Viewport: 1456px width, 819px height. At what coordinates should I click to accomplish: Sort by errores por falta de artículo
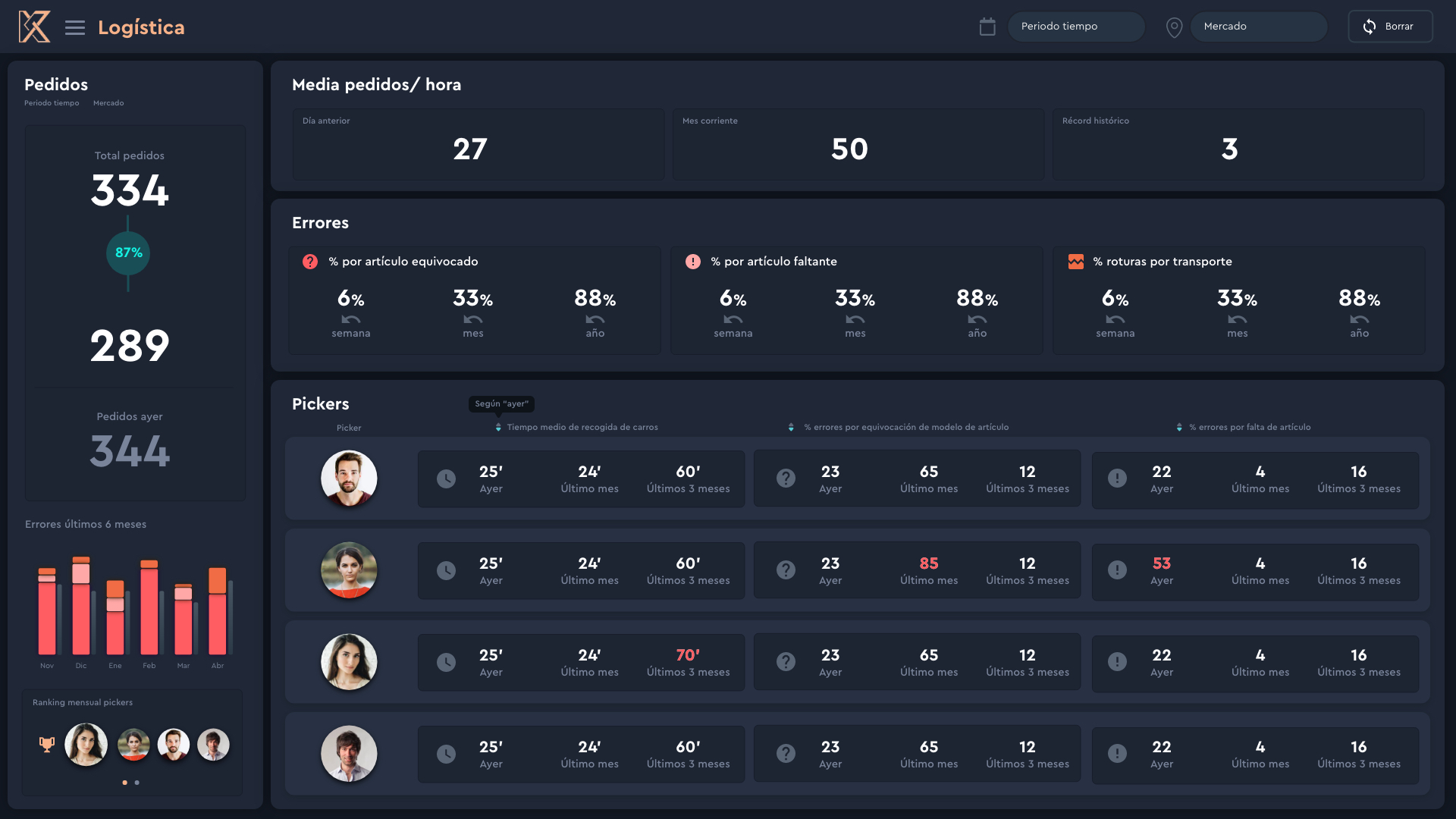(x=1179, y=428)
